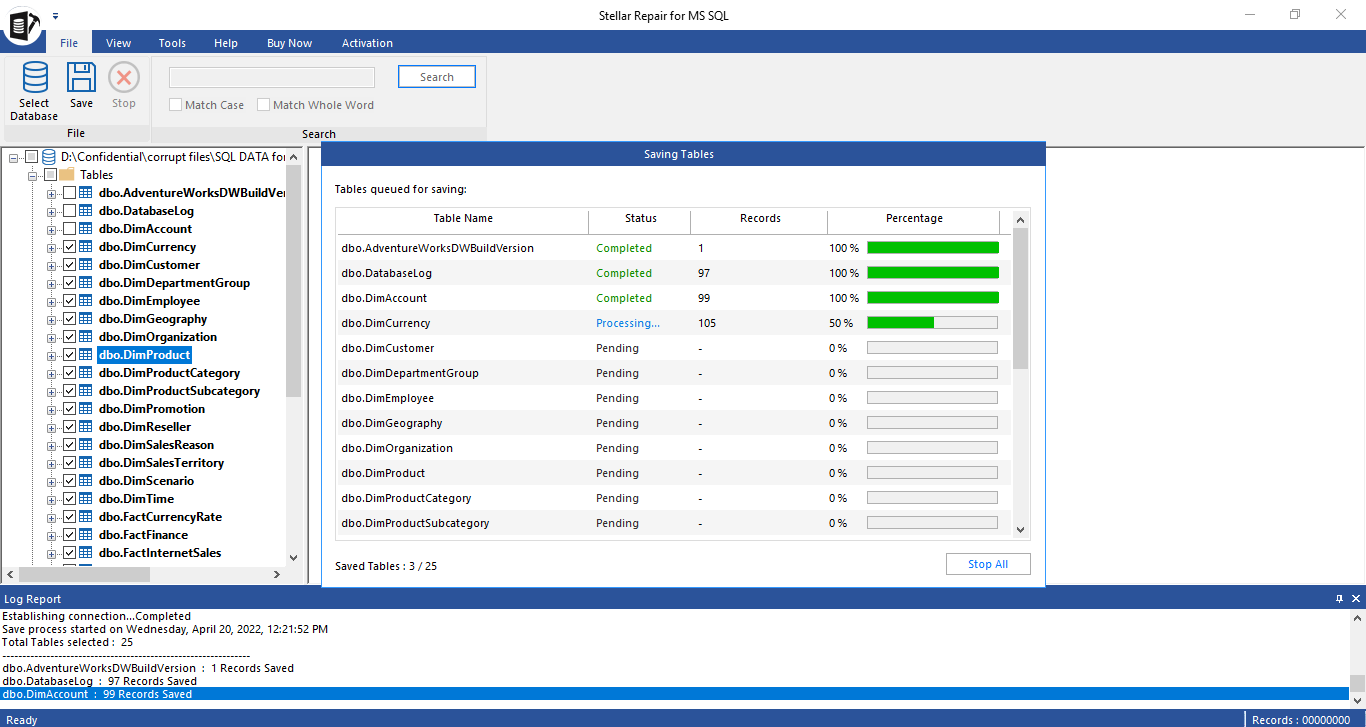
Task: Toggle checkbox for dbo.DimAccount
Action: pos(69,229)
